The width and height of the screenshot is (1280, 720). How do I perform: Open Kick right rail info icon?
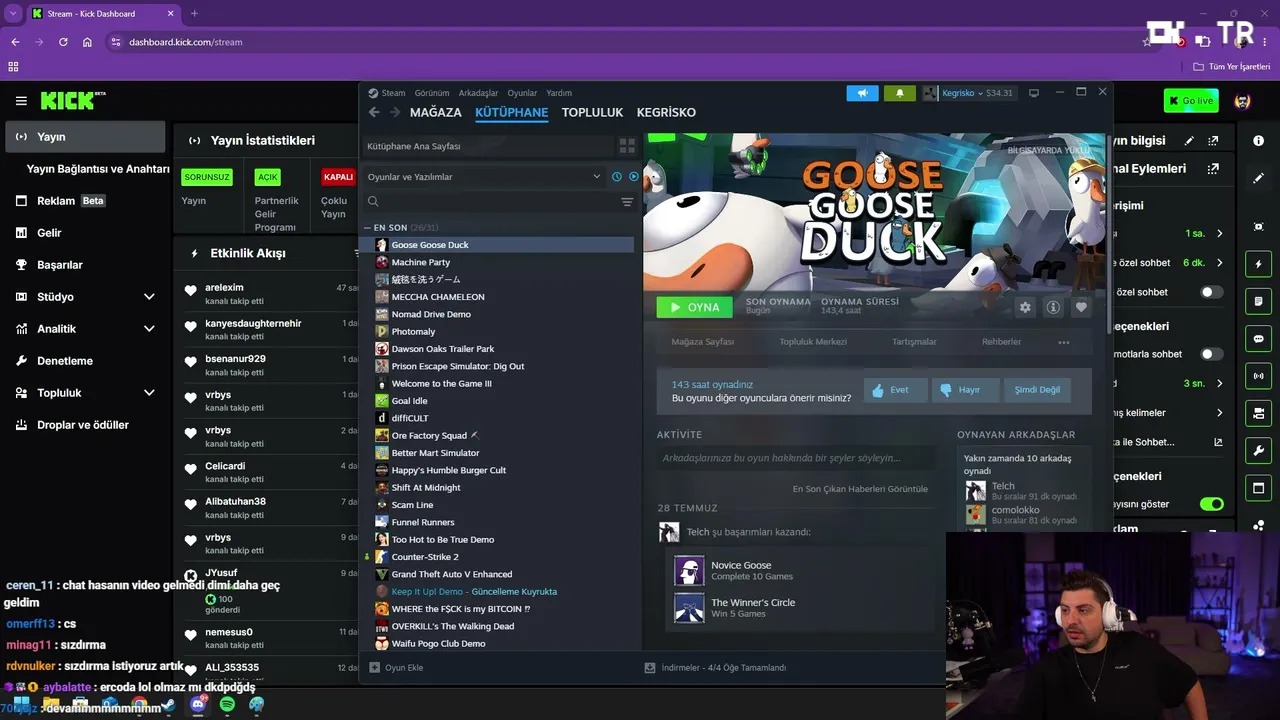click(1258, 141)
